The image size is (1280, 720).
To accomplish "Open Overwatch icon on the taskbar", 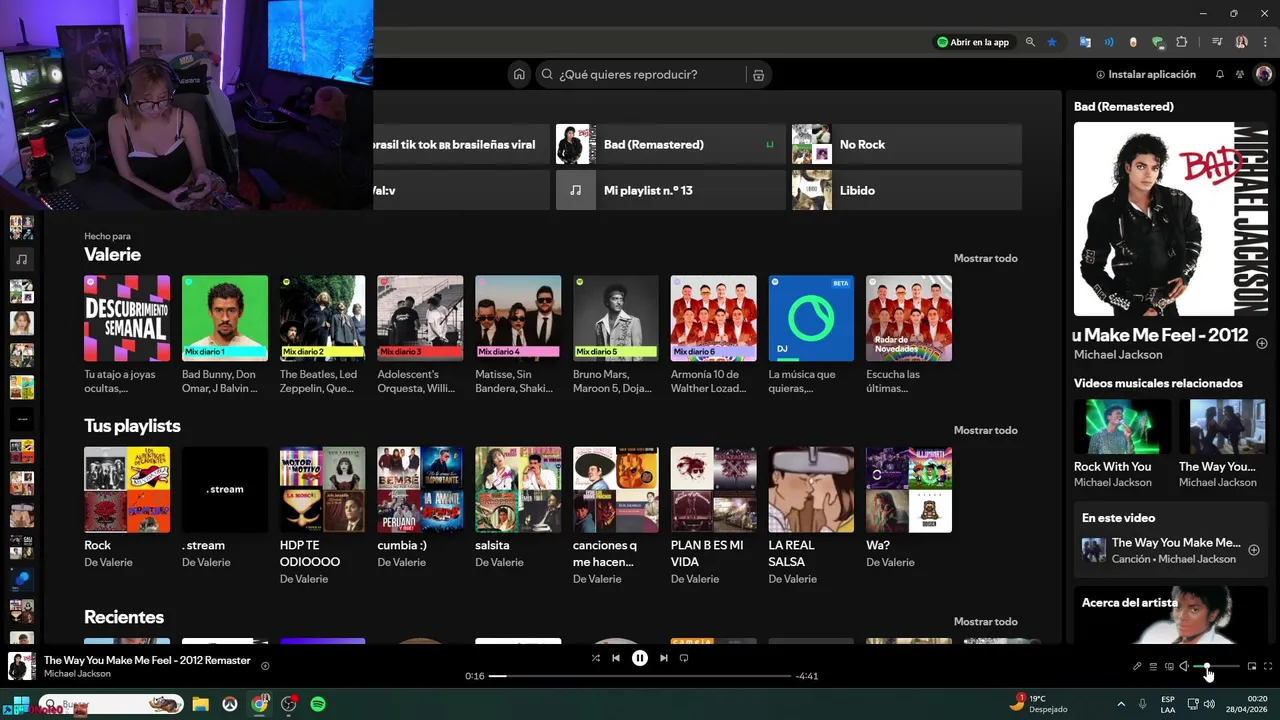I will click(230, 704).
